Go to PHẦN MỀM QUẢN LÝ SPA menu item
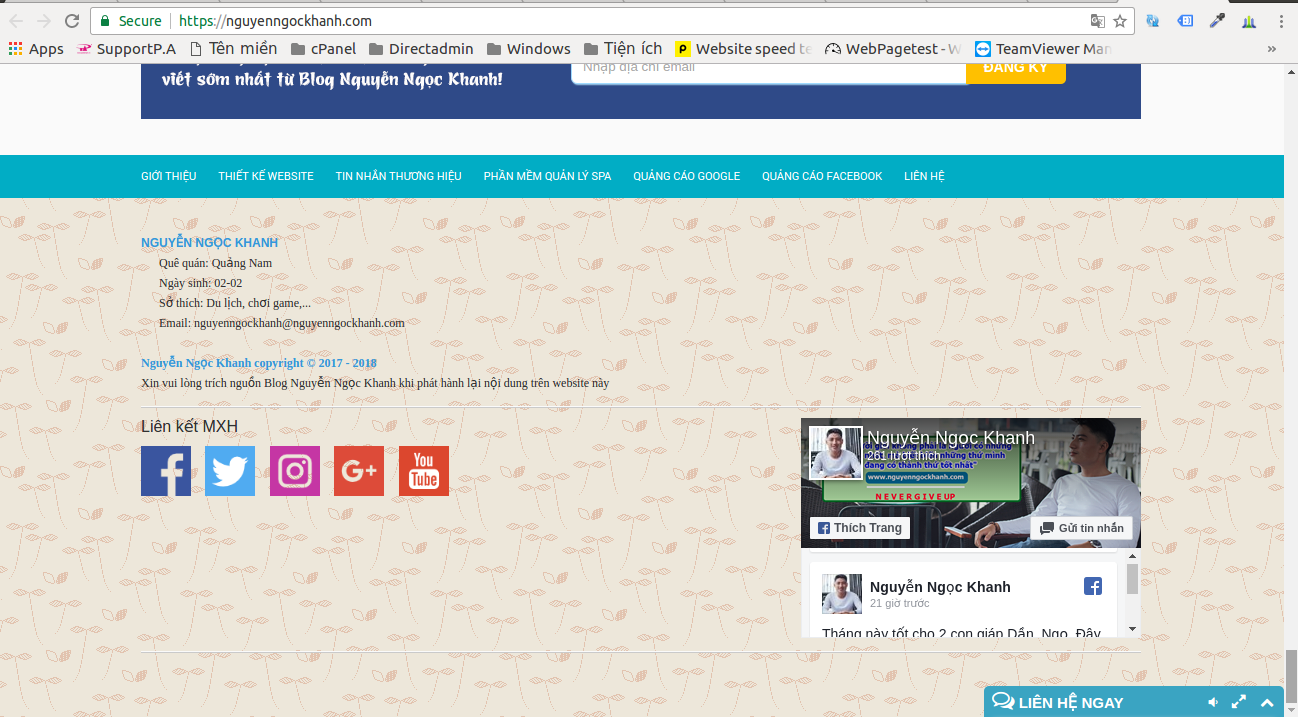Image resolution: width=1298 pixels, height=717 pixels. (547, 176)
